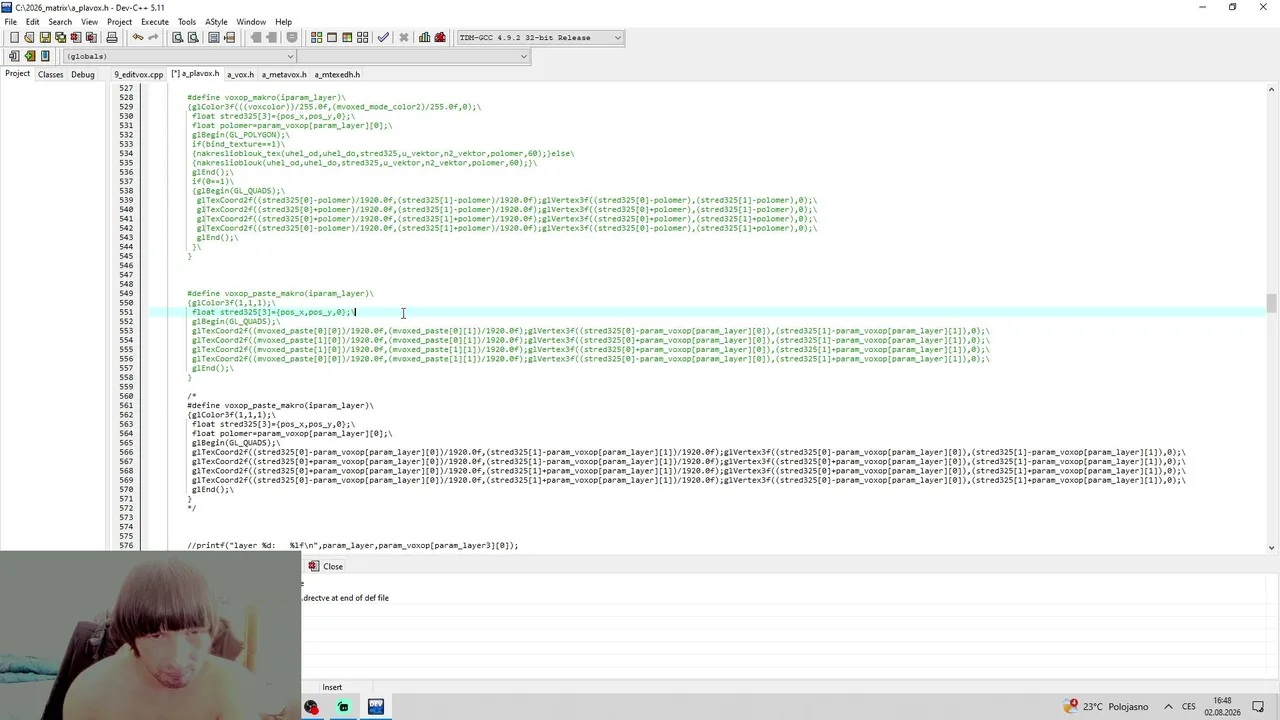Click line number 549 in the gutter
The height and width of the screenshot is (720, 1280).
tap(126, 294)
